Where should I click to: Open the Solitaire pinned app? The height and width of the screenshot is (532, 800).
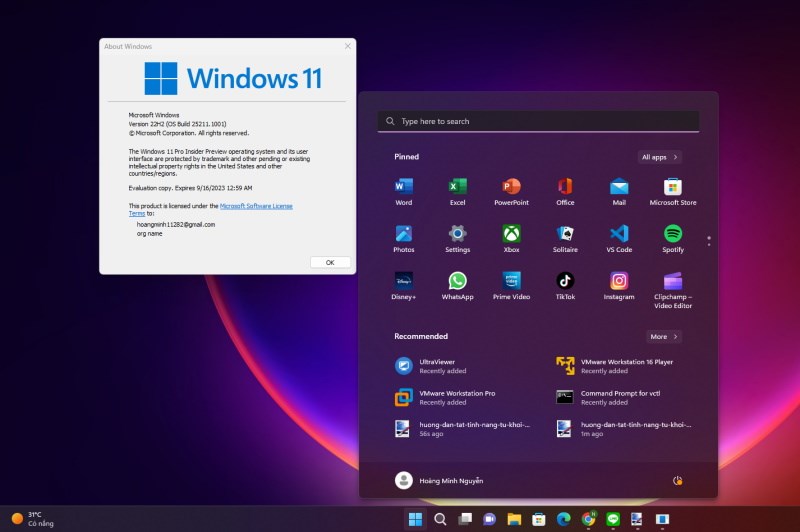565,239
